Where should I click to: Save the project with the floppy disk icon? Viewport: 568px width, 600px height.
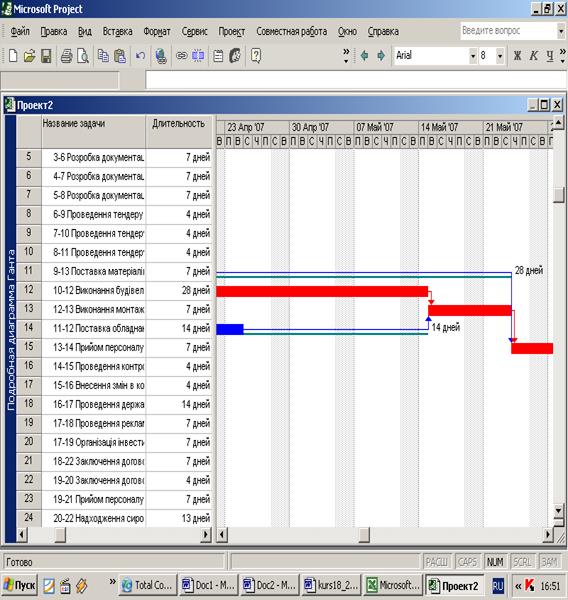46,56
